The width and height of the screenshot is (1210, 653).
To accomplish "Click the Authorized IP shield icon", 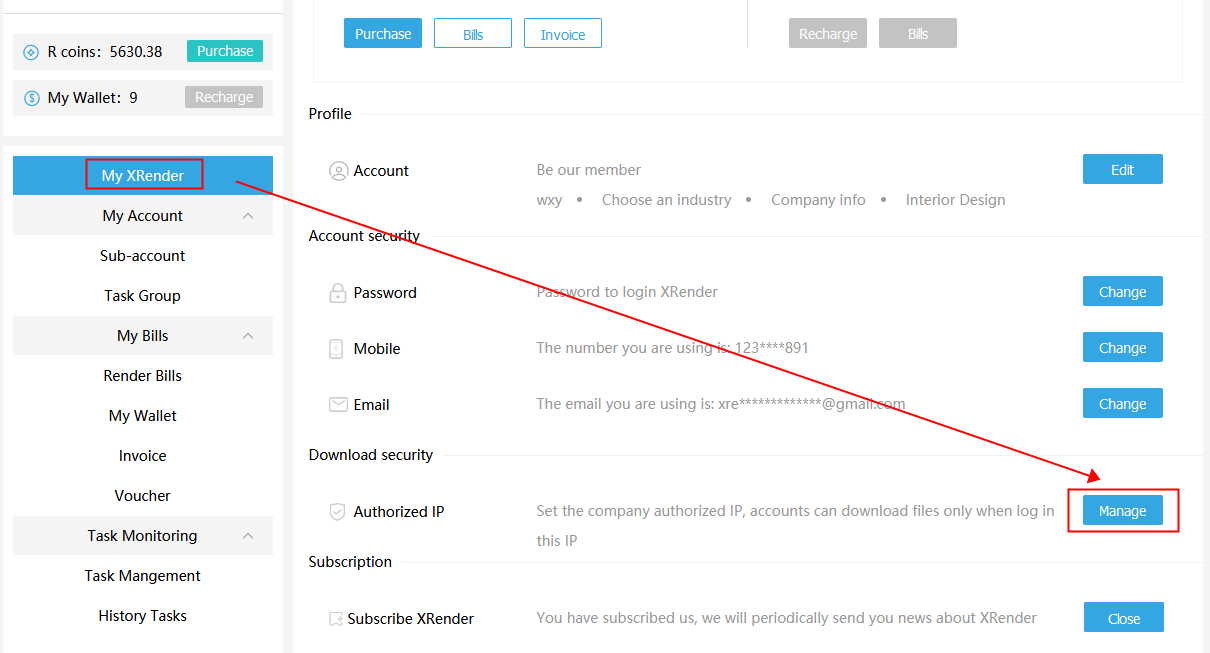I will click(338, 512).
